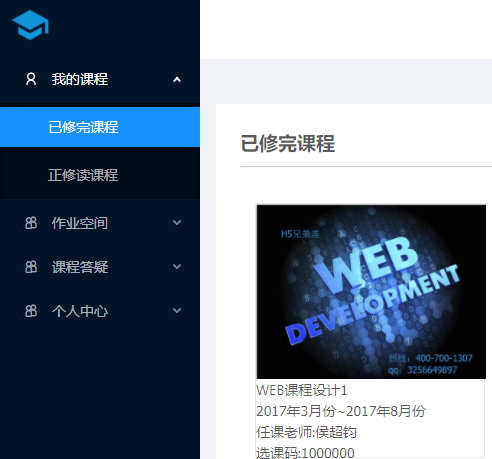
Task: Select the 已修完课程 submenu item
Action: [100, 127]
